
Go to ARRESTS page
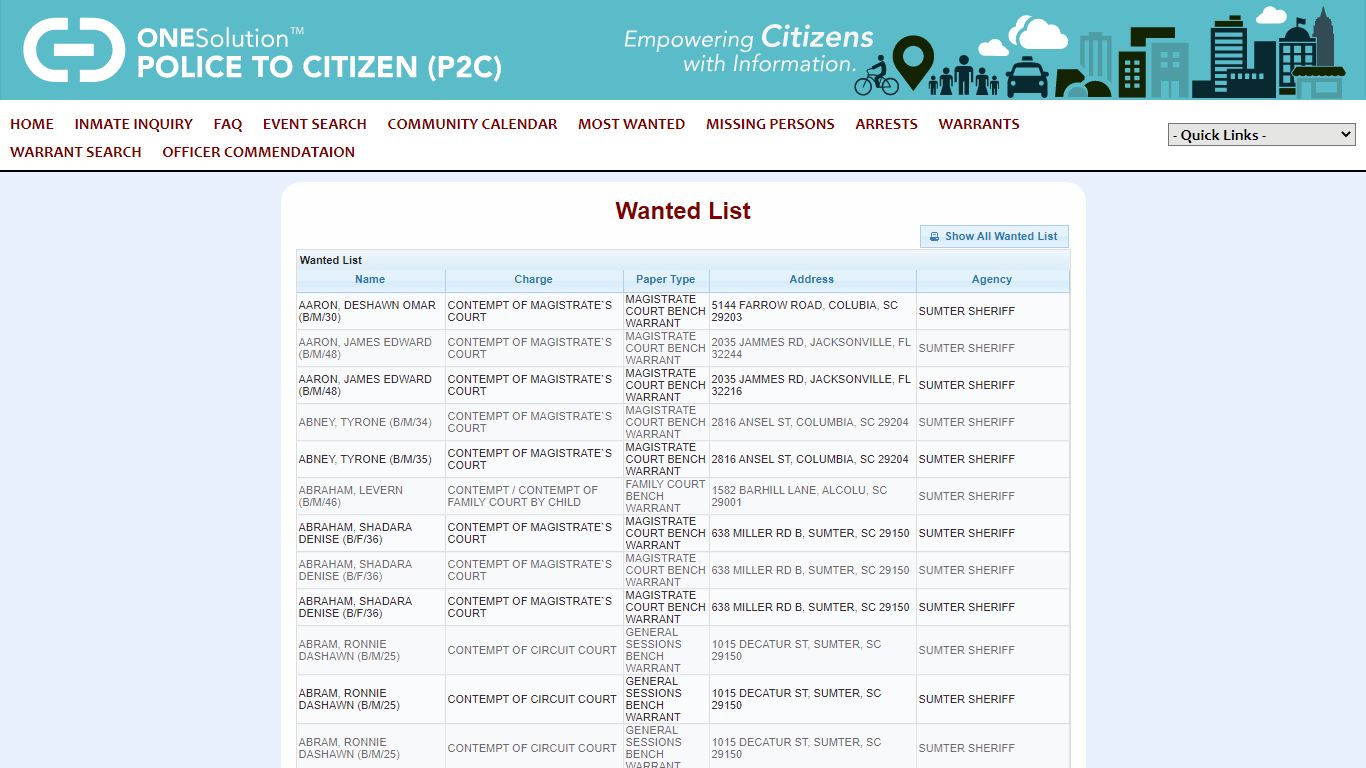point(886,124)
